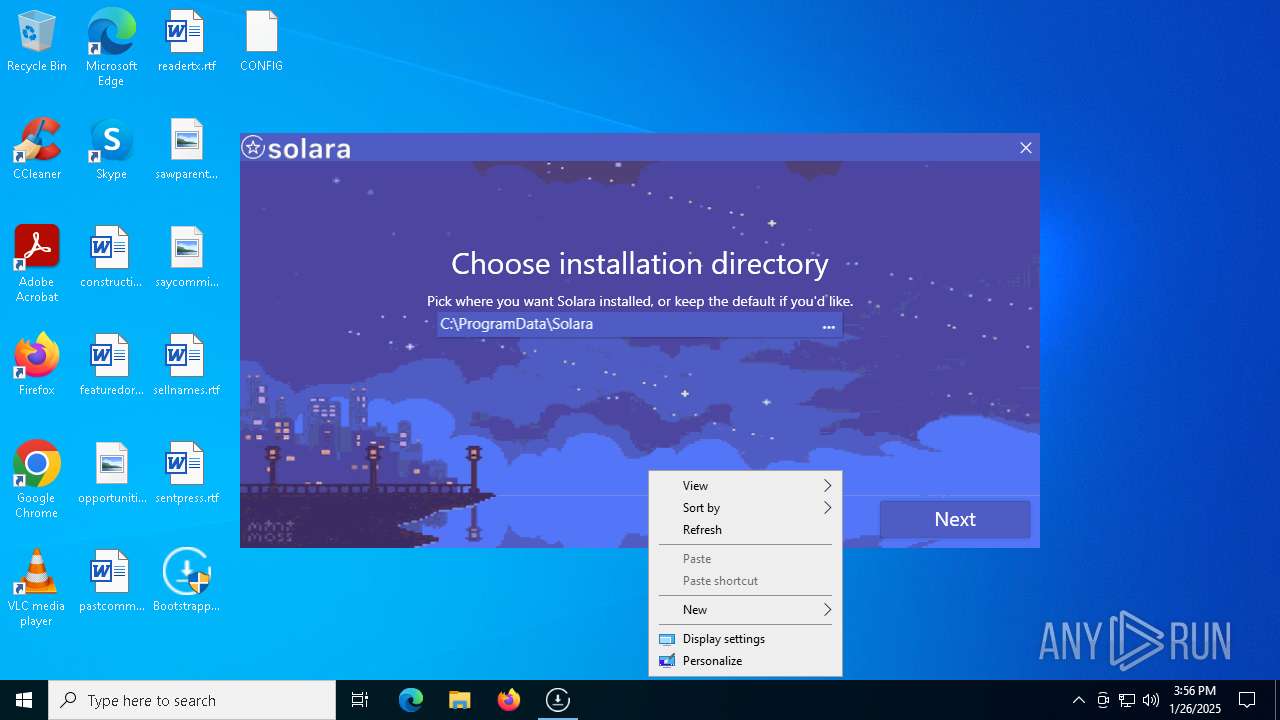Show hidden system tray icons
The width and height of the screenshot is (1280, 720).
point(1078,700)
